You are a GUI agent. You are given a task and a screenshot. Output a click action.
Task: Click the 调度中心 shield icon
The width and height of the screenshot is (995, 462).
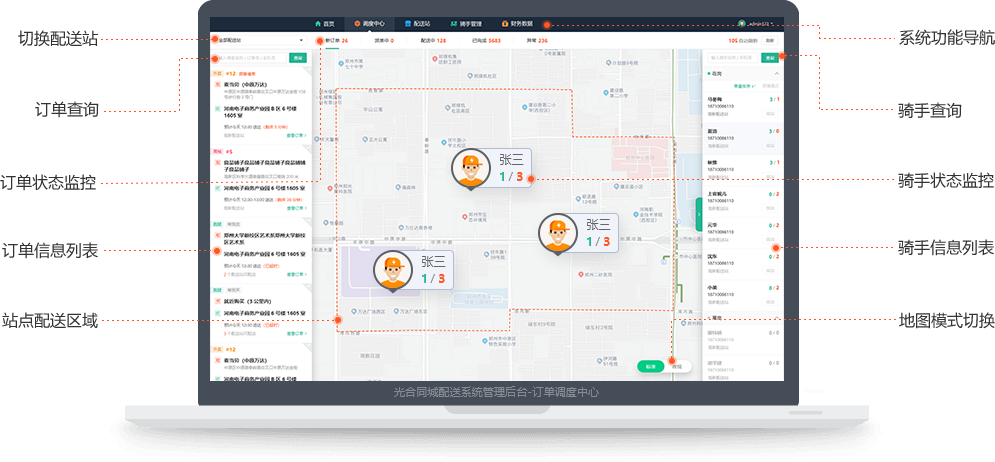[x=358, y=23]
